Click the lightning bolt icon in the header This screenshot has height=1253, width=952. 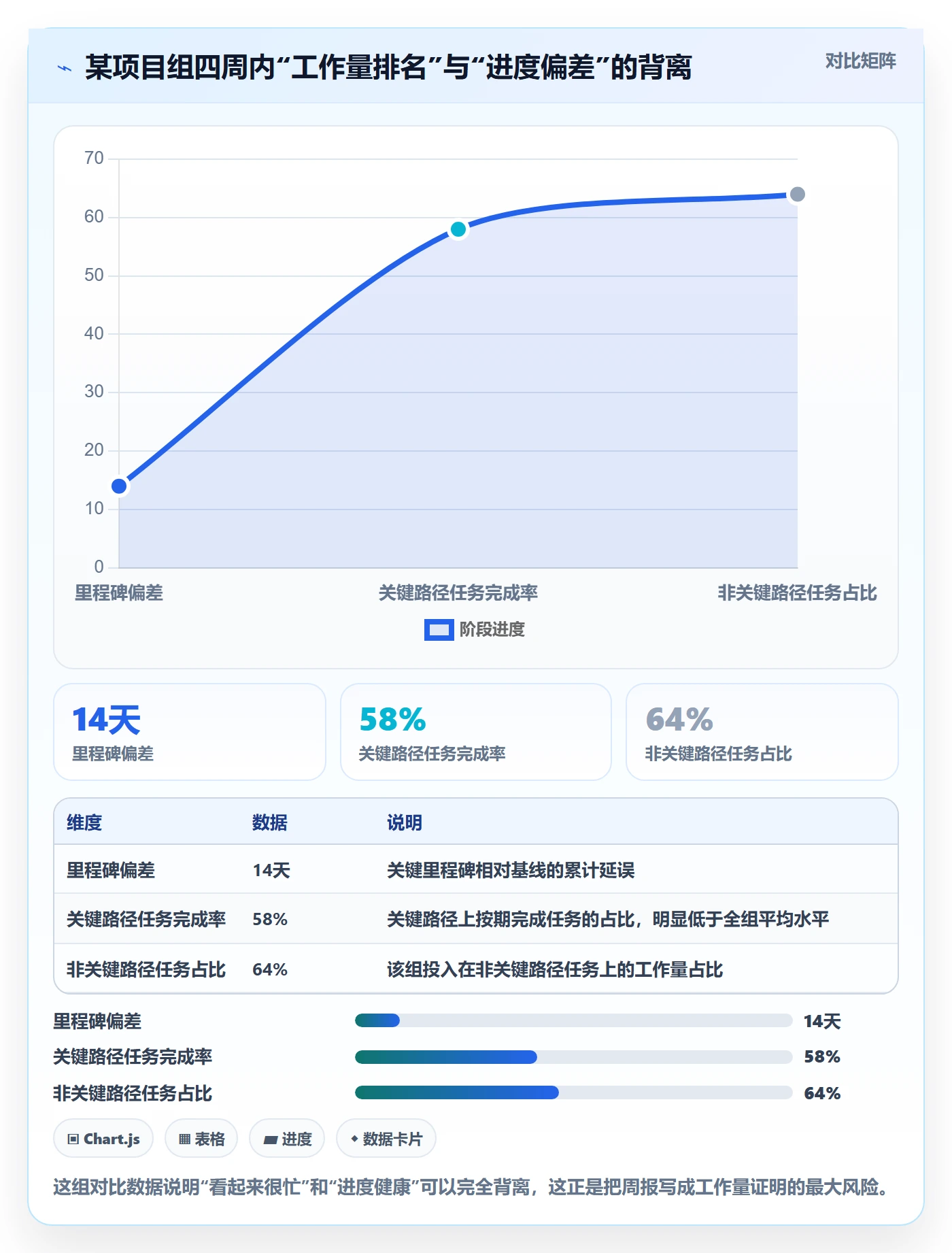coord(65,68)
